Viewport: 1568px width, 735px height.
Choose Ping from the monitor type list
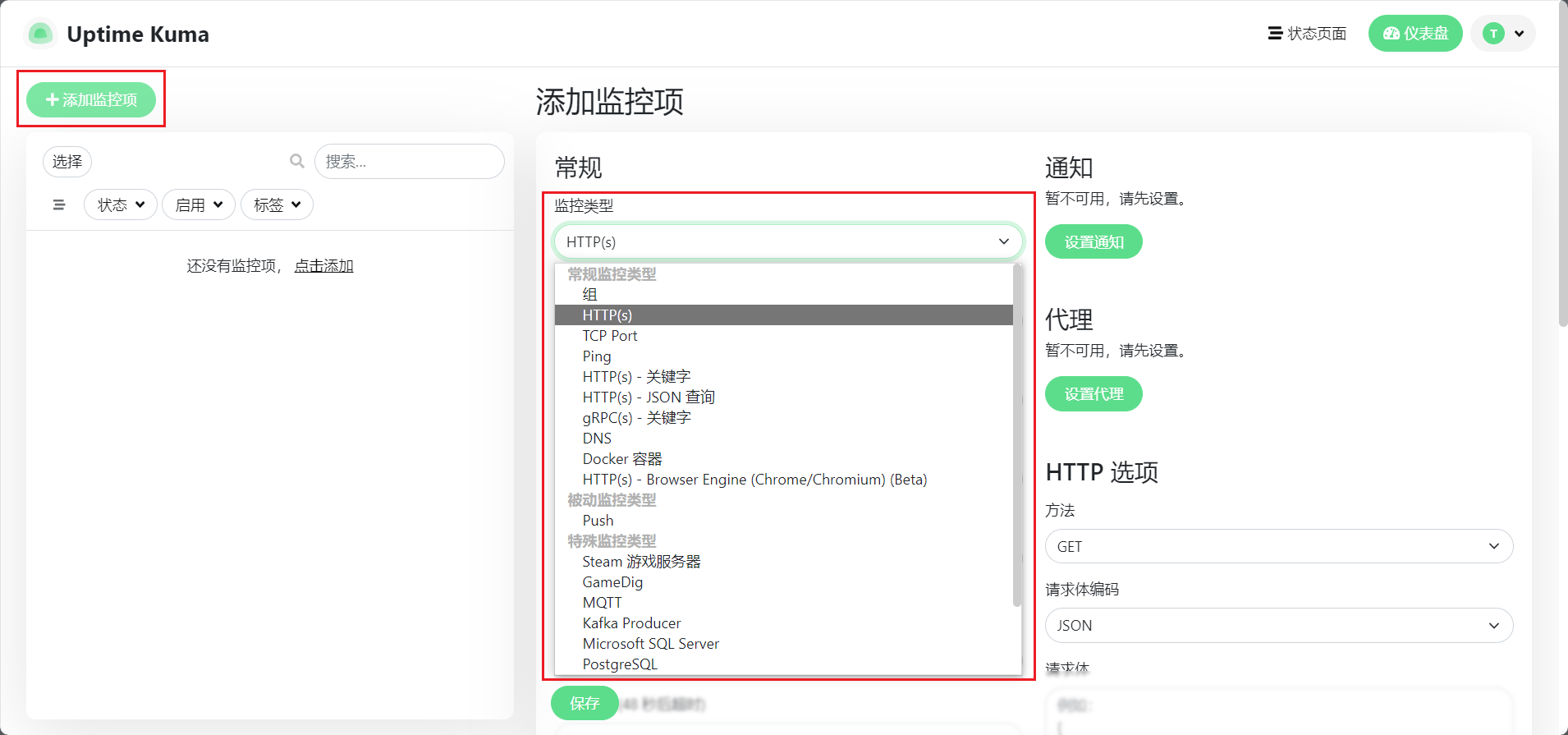597,356
